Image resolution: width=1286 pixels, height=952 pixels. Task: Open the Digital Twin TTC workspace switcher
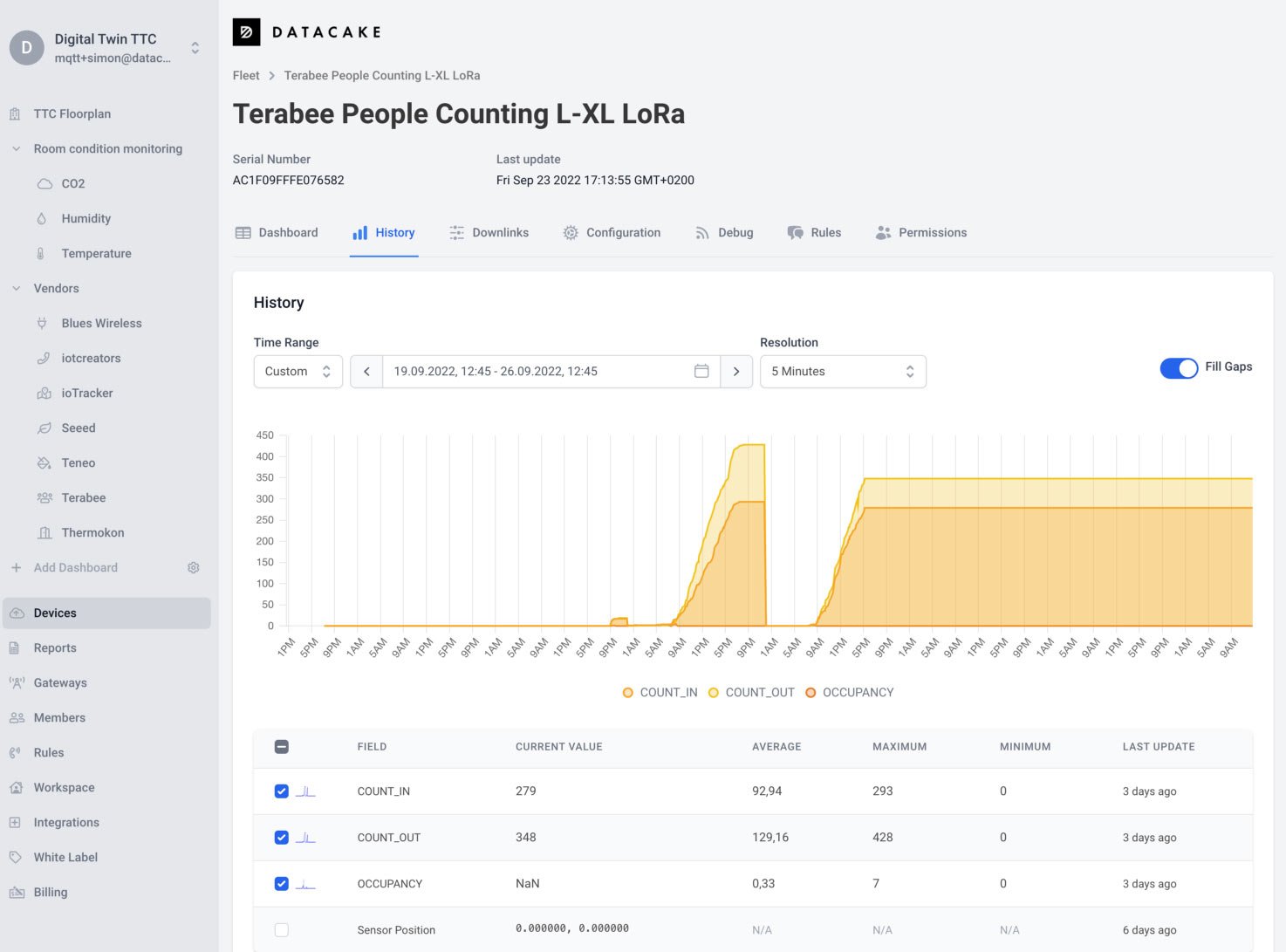tap(195, 48)
